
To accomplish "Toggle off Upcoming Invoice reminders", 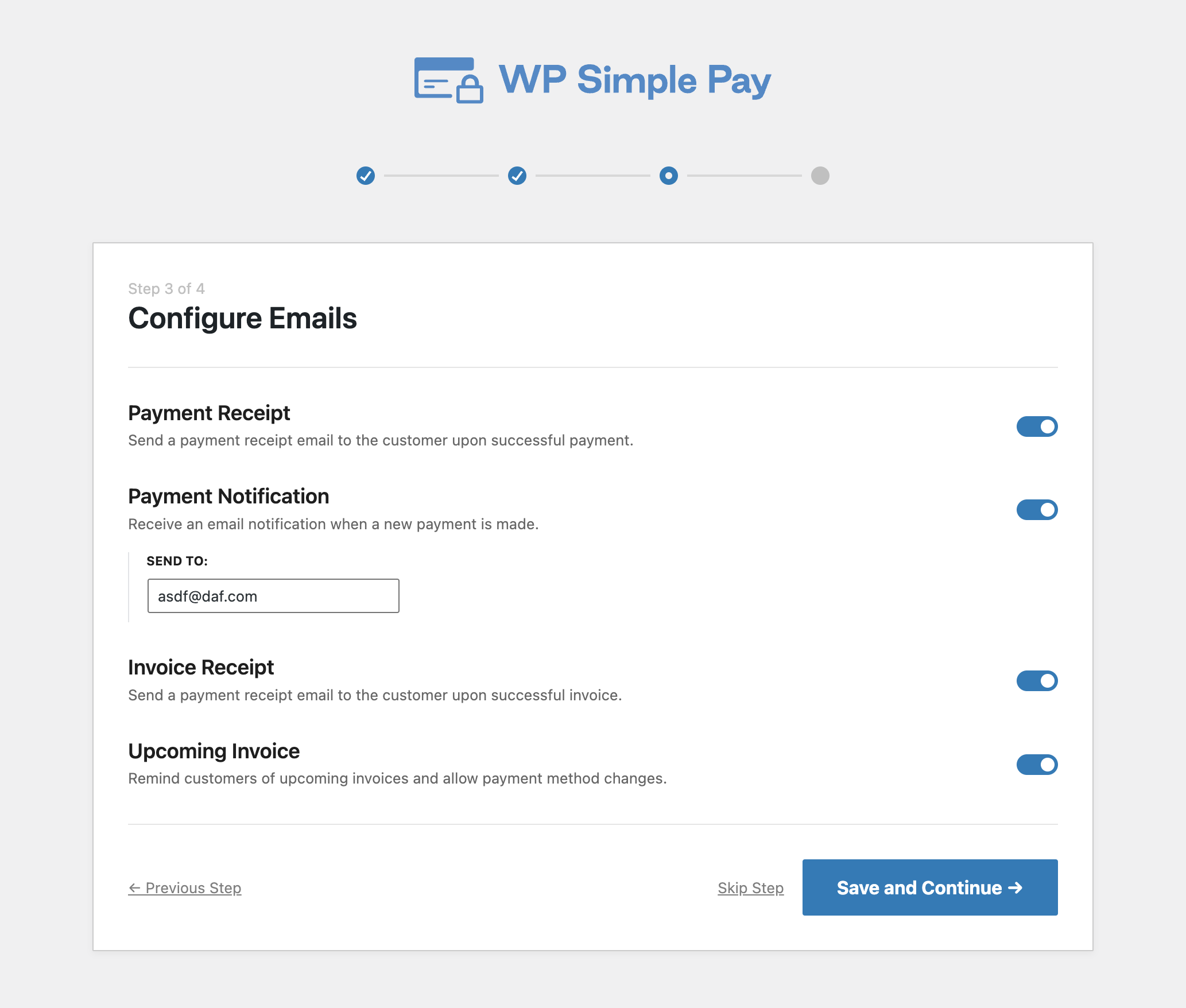I will coord(1036,764).
